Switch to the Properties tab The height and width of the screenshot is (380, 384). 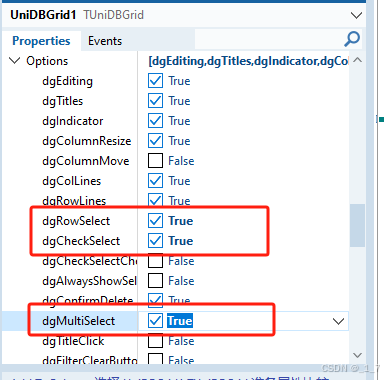pos(41,41)
